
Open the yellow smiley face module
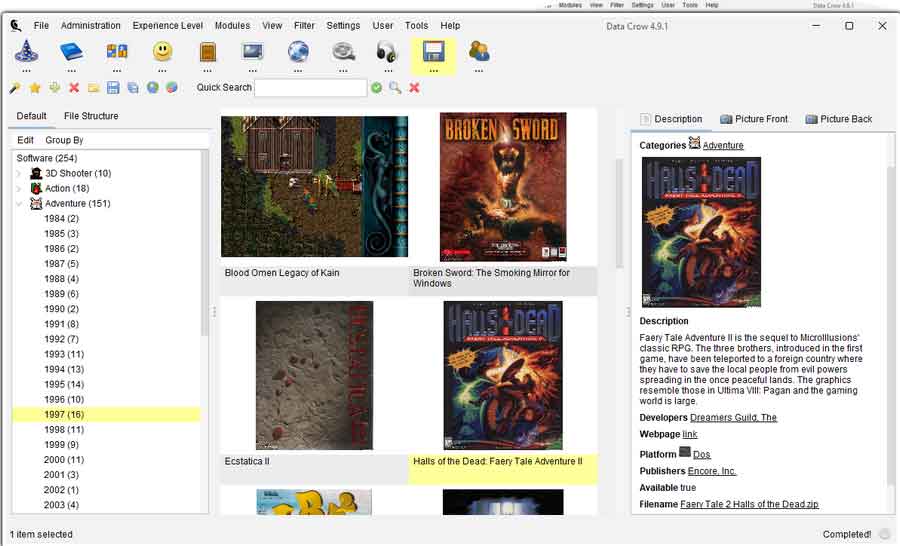click(162, 52)
